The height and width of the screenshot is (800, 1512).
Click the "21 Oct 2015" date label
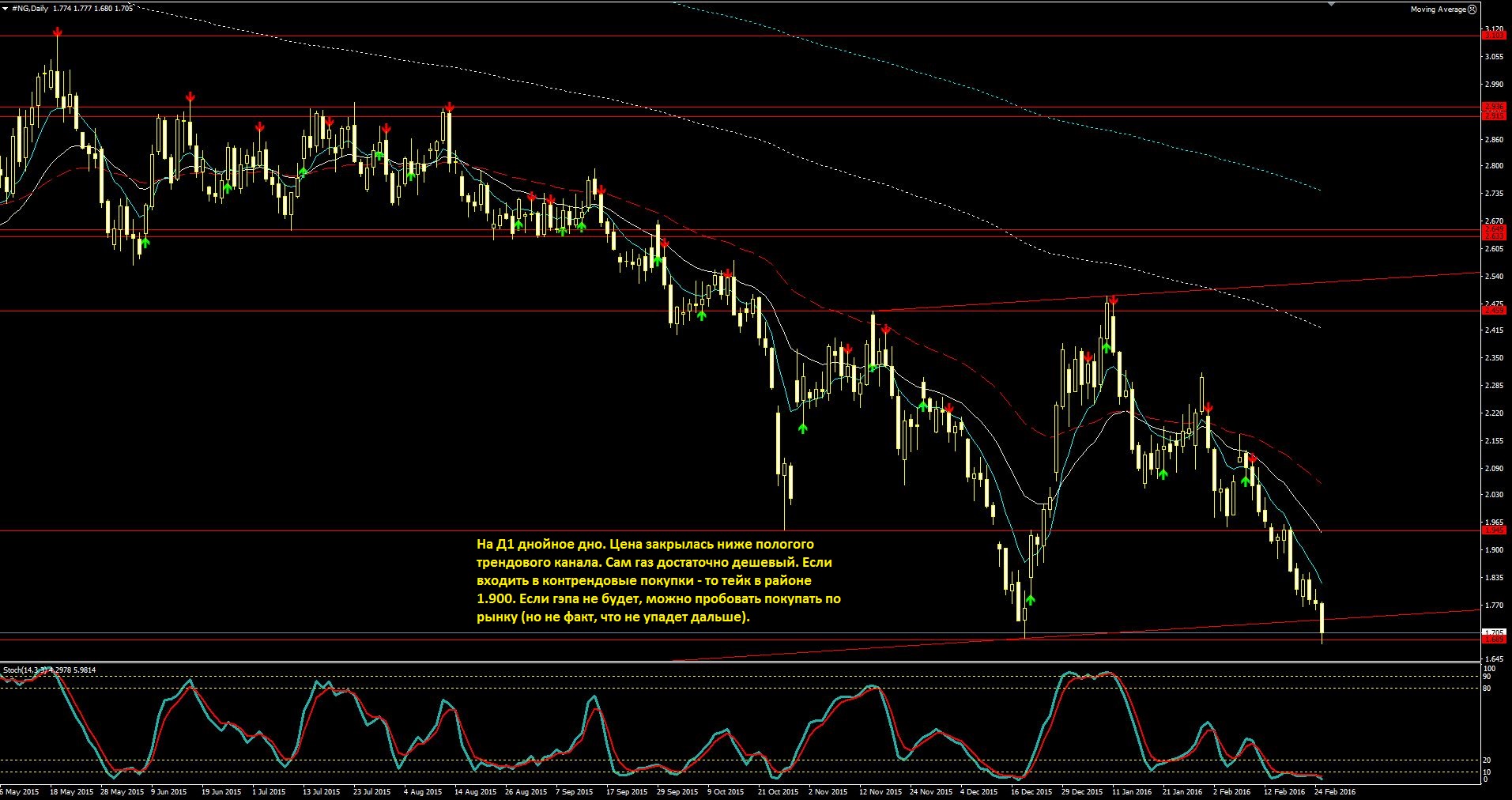779,791
